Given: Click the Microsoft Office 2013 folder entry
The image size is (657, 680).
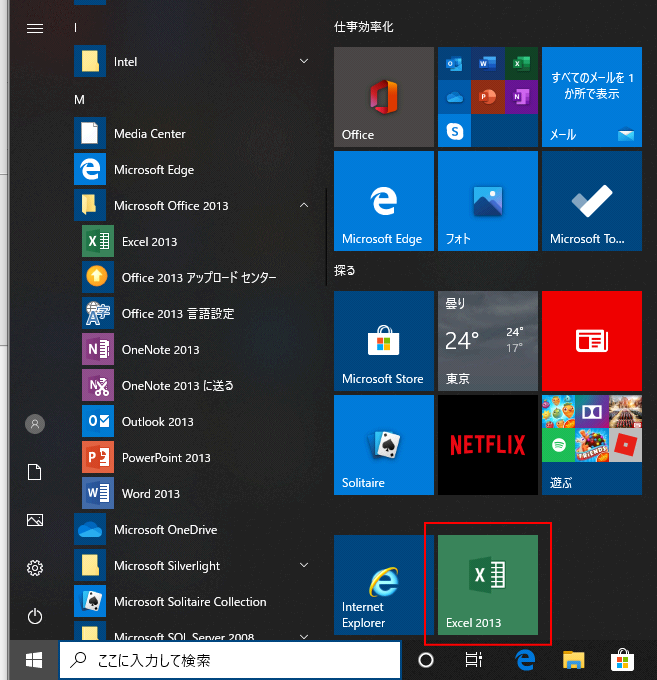Looking at the screenshot, I should click(x=193, y=206).
